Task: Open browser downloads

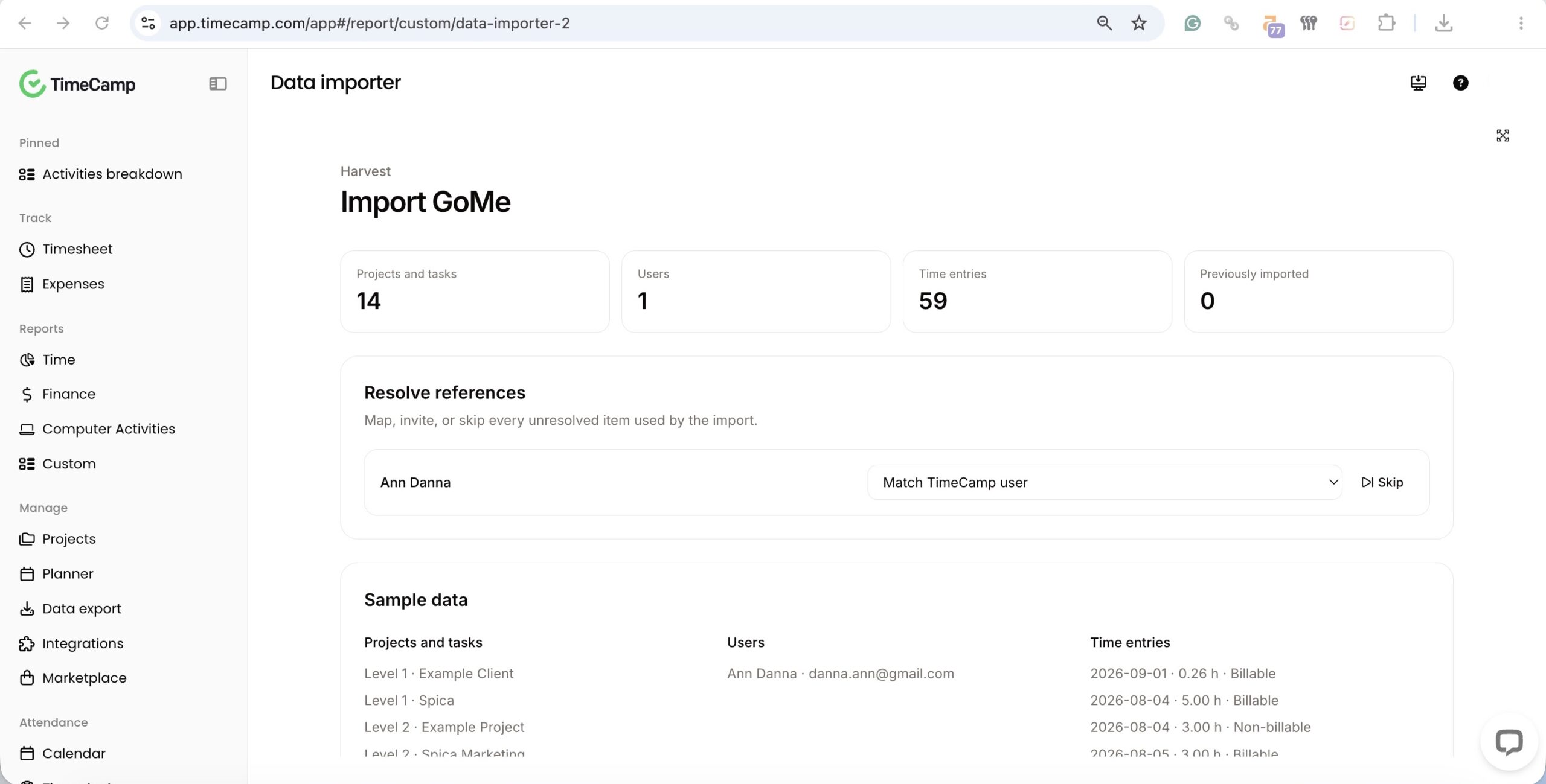Action: (1443, 23)
